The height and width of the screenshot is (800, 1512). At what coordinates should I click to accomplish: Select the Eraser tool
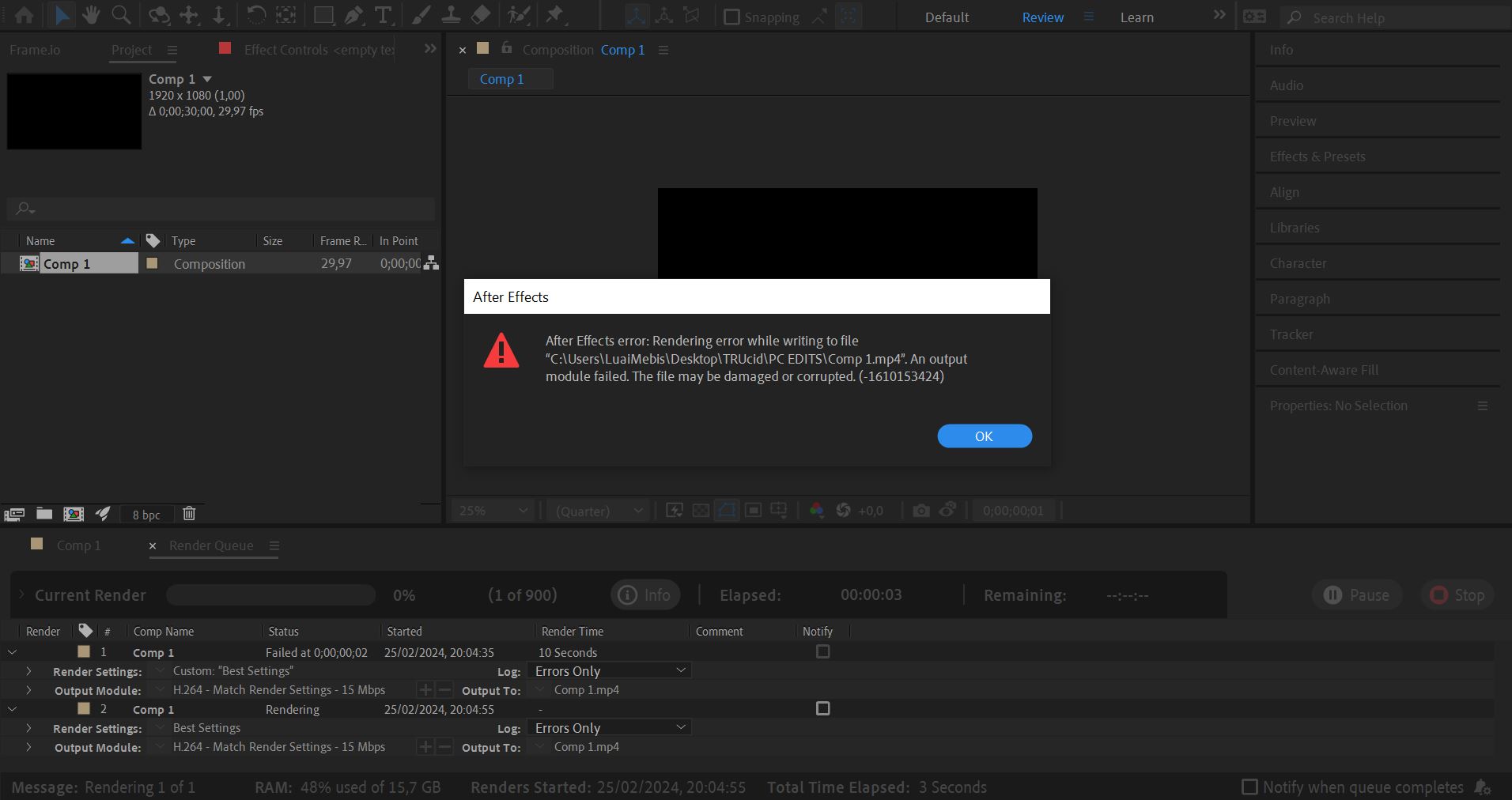[480, 15]
